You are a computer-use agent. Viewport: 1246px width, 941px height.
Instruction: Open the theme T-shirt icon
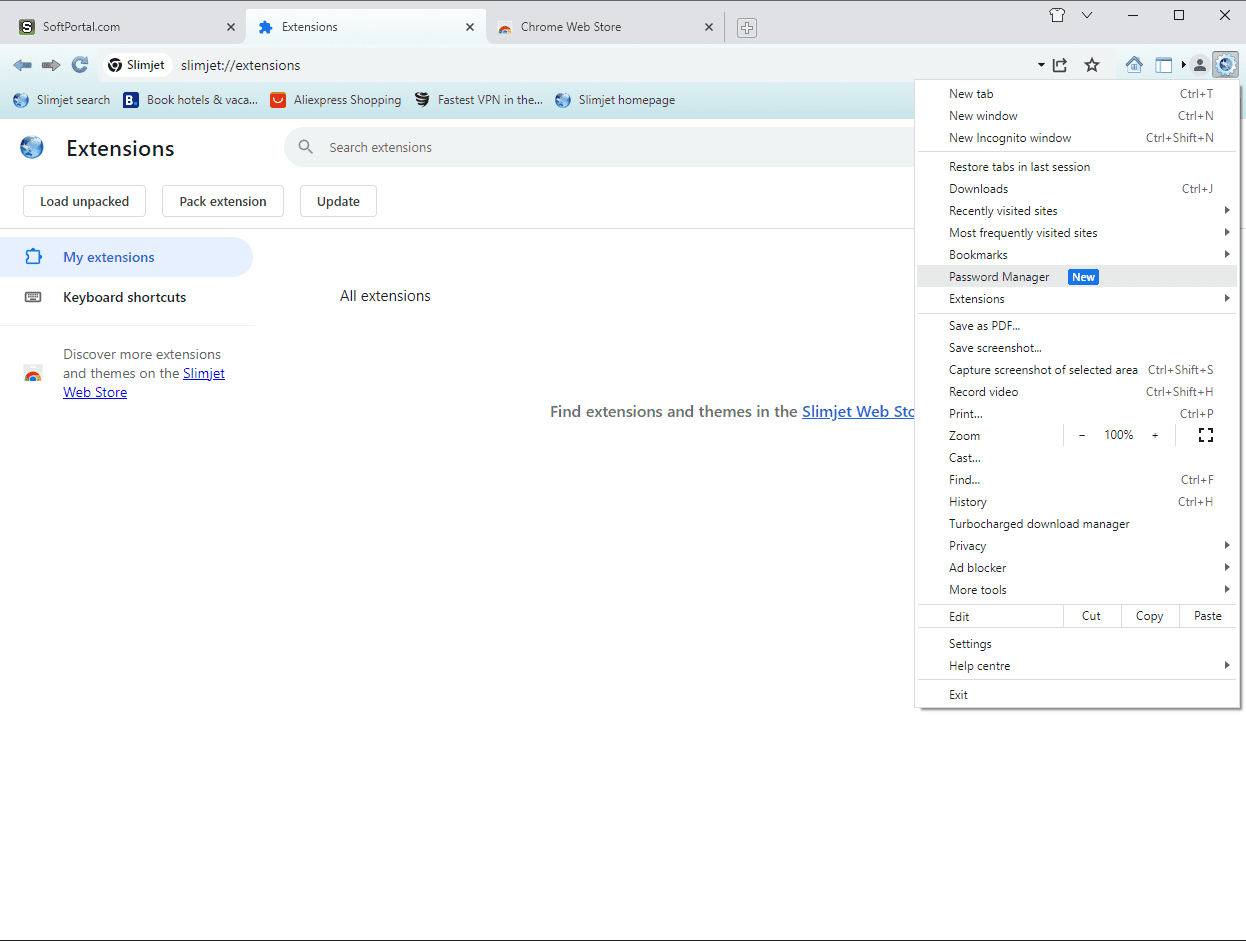point(1058,15)
